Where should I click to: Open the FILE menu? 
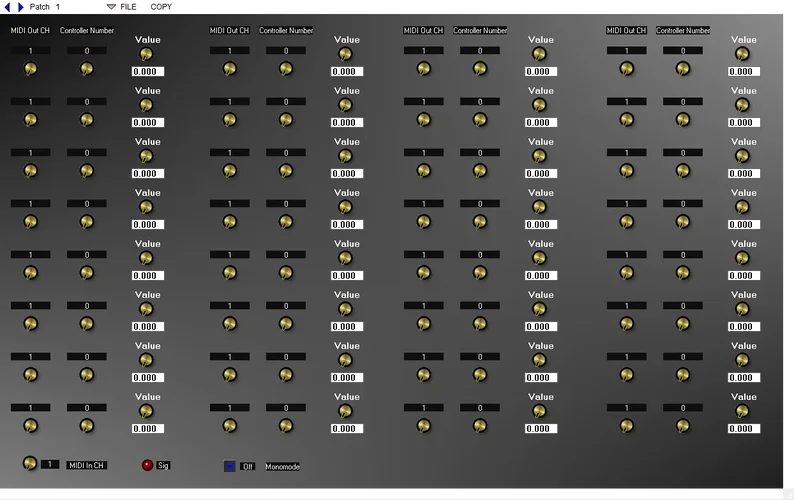tap(128, 7)
